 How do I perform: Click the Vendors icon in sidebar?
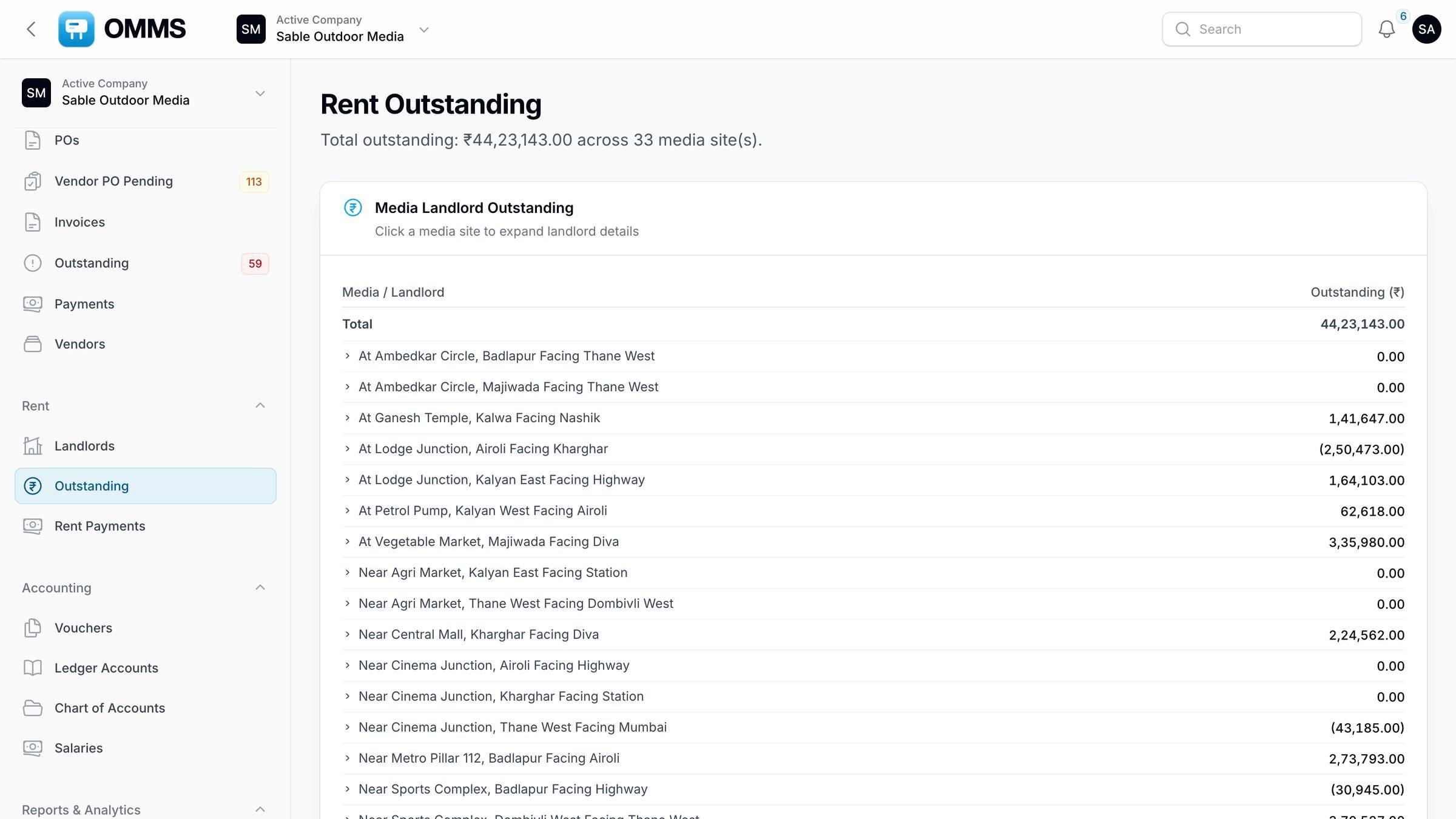click(33, 344)
